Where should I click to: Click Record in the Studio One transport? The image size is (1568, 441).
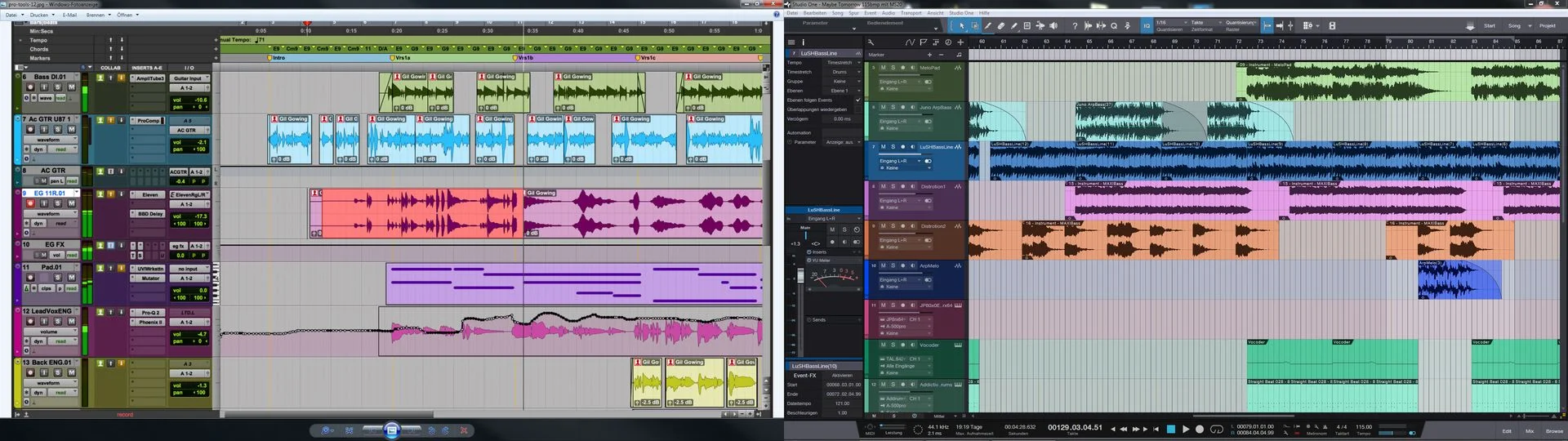tap(1200, 429)
